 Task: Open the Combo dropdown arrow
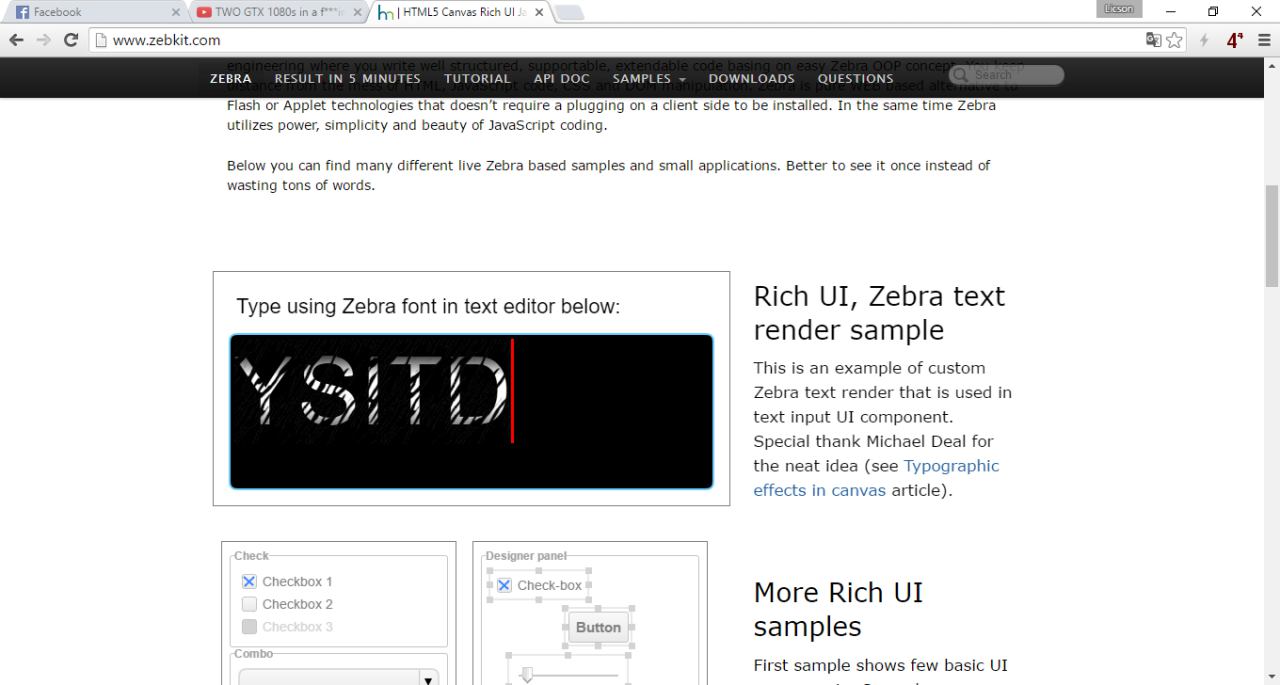(x=429, y=679)
